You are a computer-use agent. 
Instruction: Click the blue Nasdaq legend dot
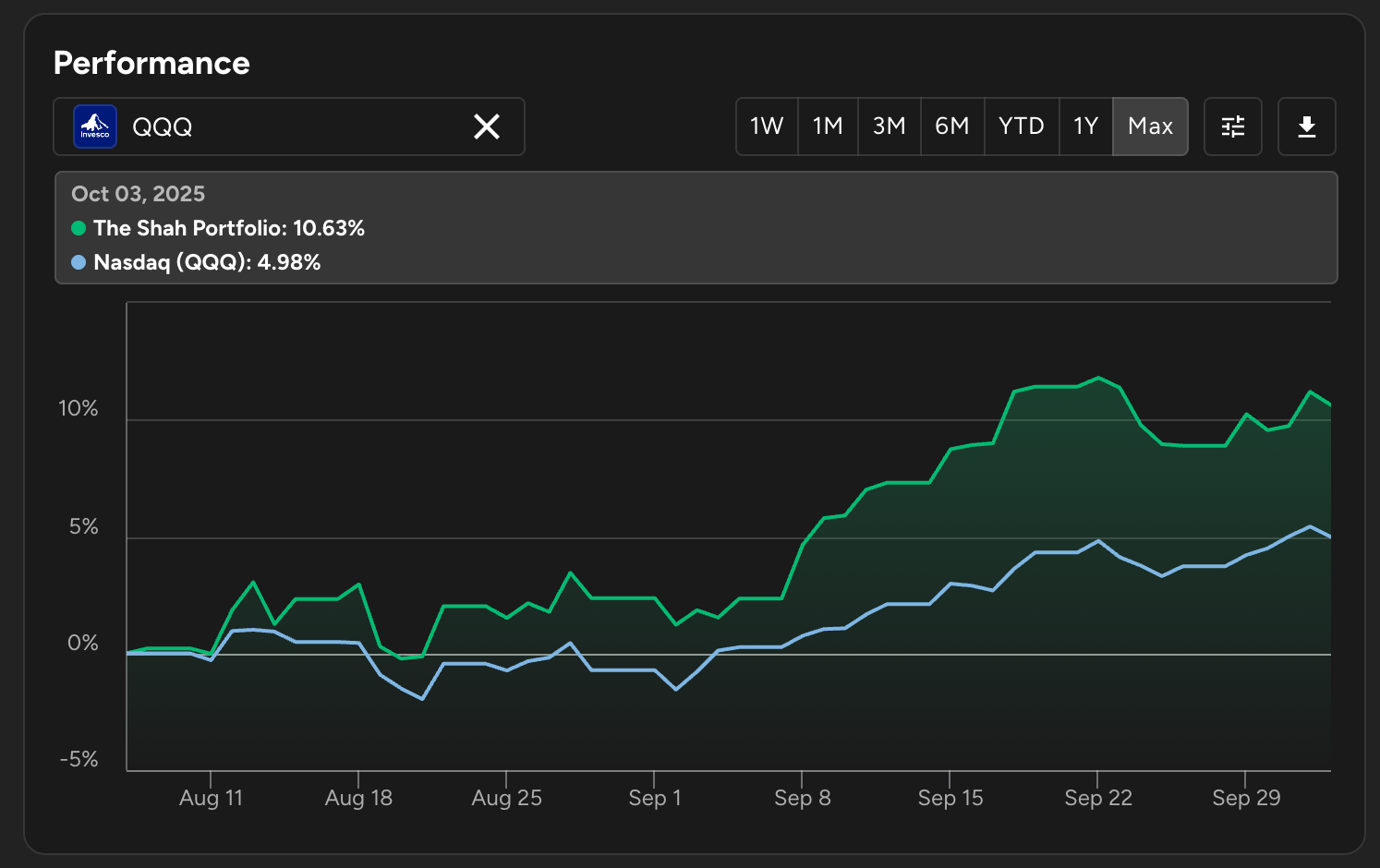79,262
